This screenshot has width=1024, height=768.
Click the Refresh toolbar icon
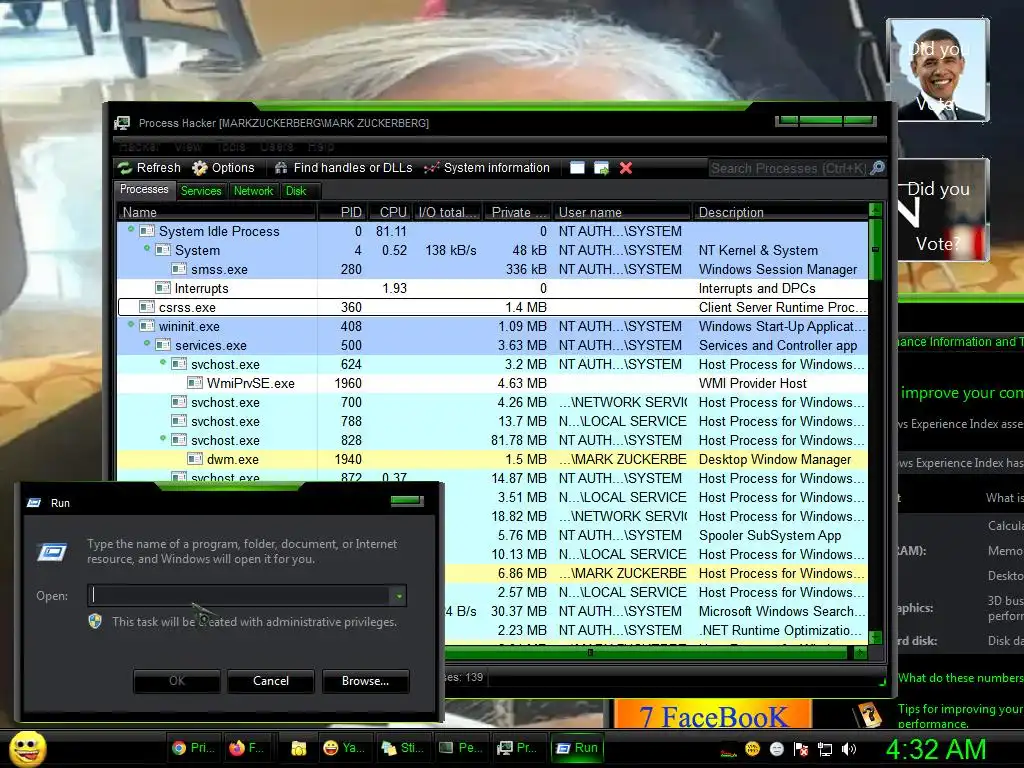point(125,168)
